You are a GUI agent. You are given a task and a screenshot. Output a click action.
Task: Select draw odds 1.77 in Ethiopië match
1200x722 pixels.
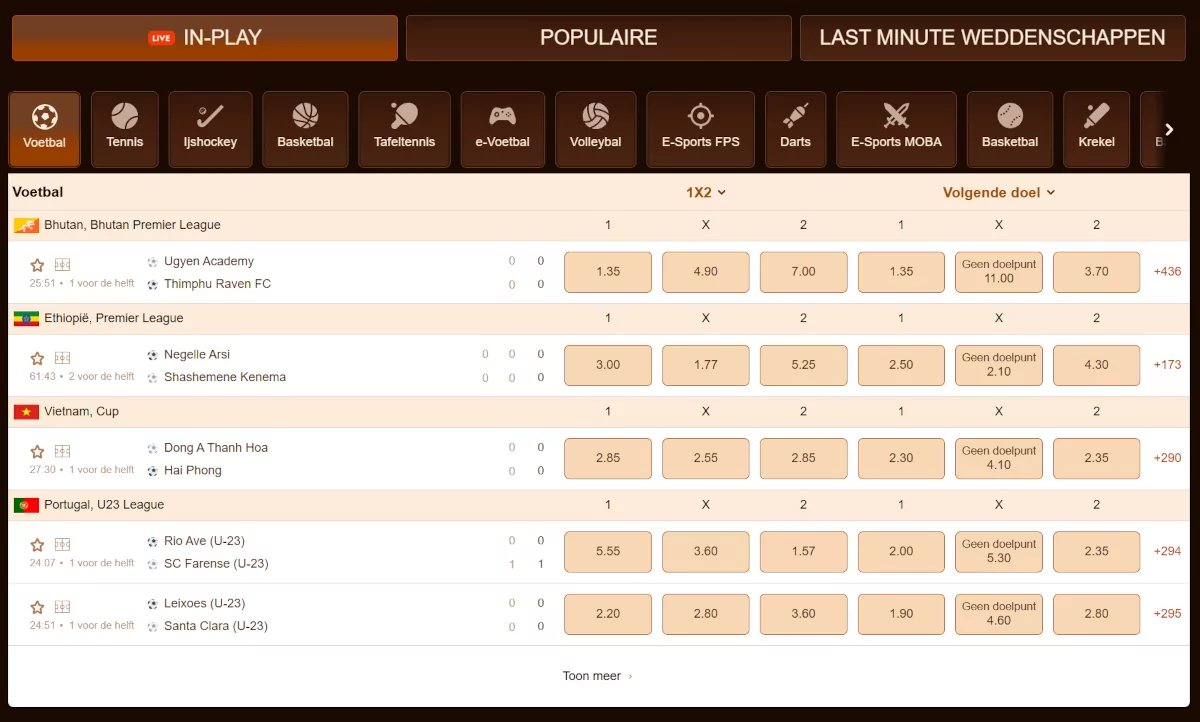coord(706,365)
